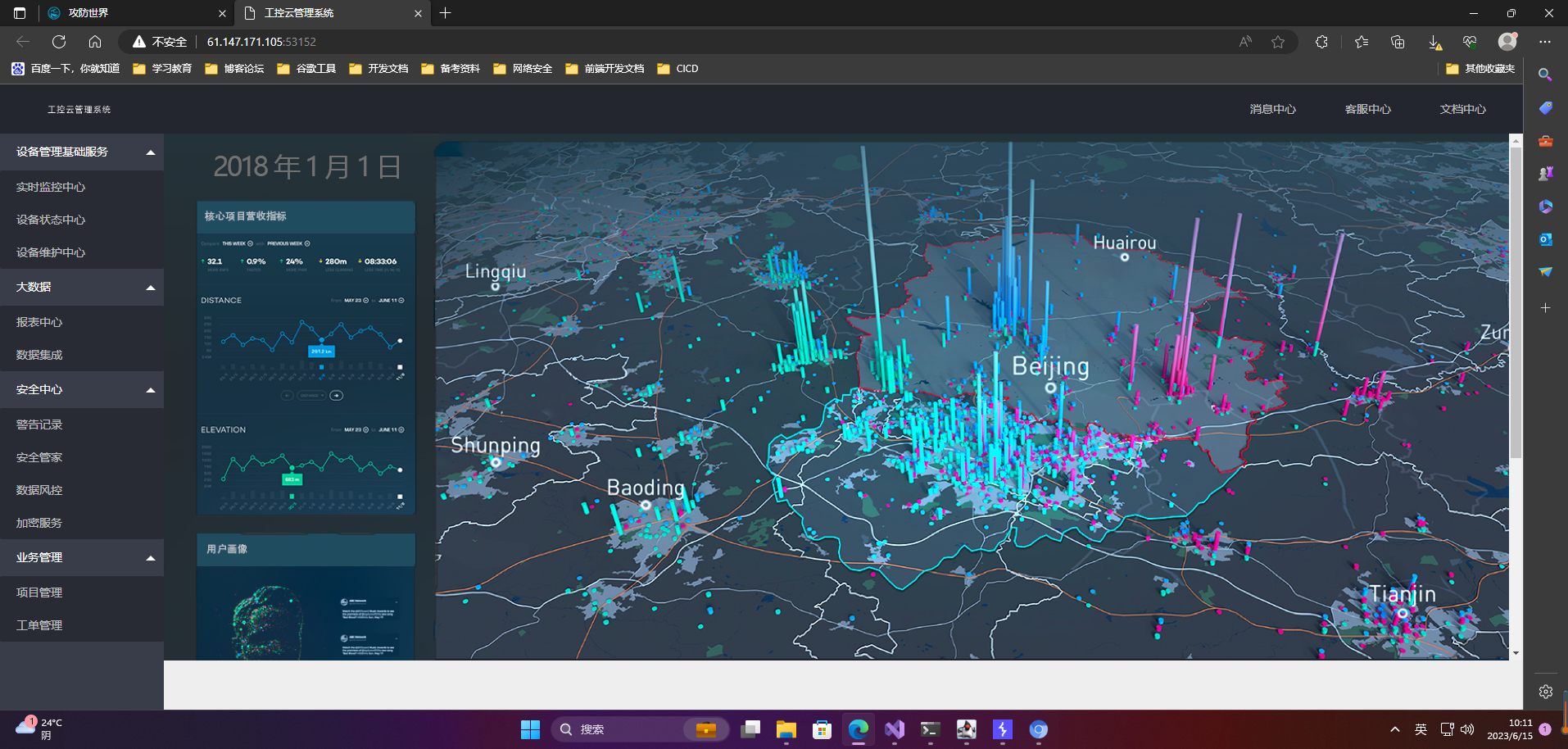
Task: Add this page to favorites star
Action: [1278, 42]
